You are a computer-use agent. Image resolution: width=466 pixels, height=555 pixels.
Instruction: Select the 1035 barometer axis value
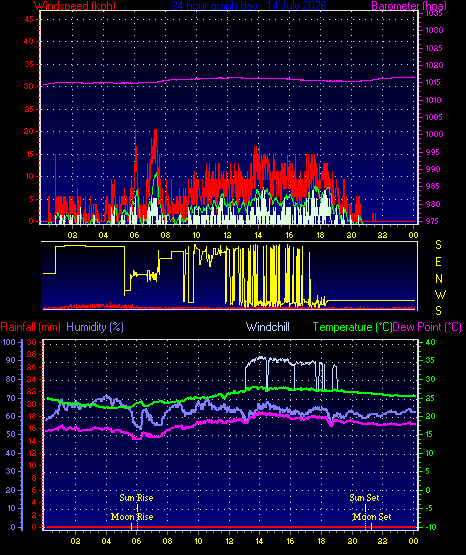pyautogui.click(x=434, y=13)
